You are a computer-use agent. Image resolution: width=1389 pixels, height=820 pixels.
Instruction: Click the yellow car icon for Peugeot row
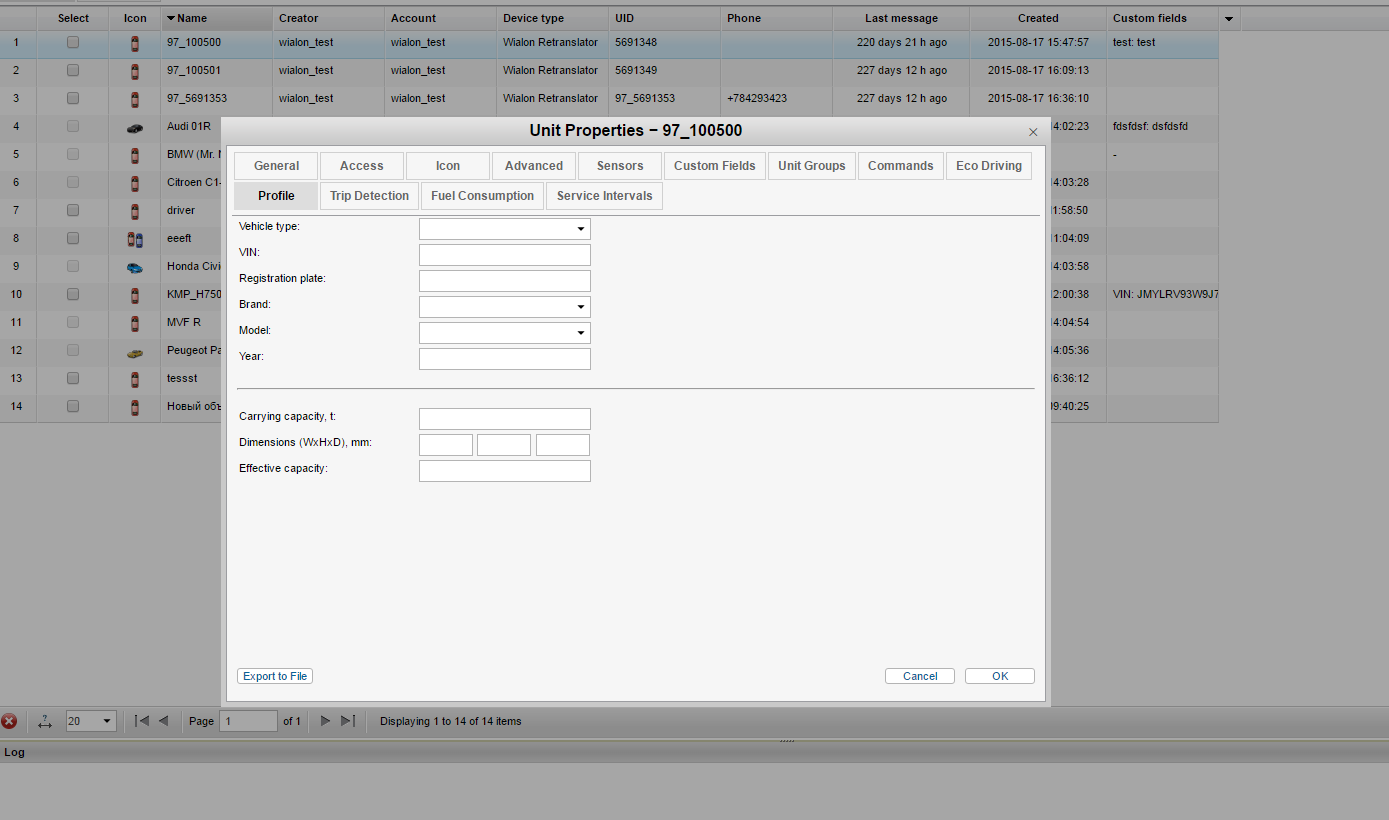click(135, 351)
